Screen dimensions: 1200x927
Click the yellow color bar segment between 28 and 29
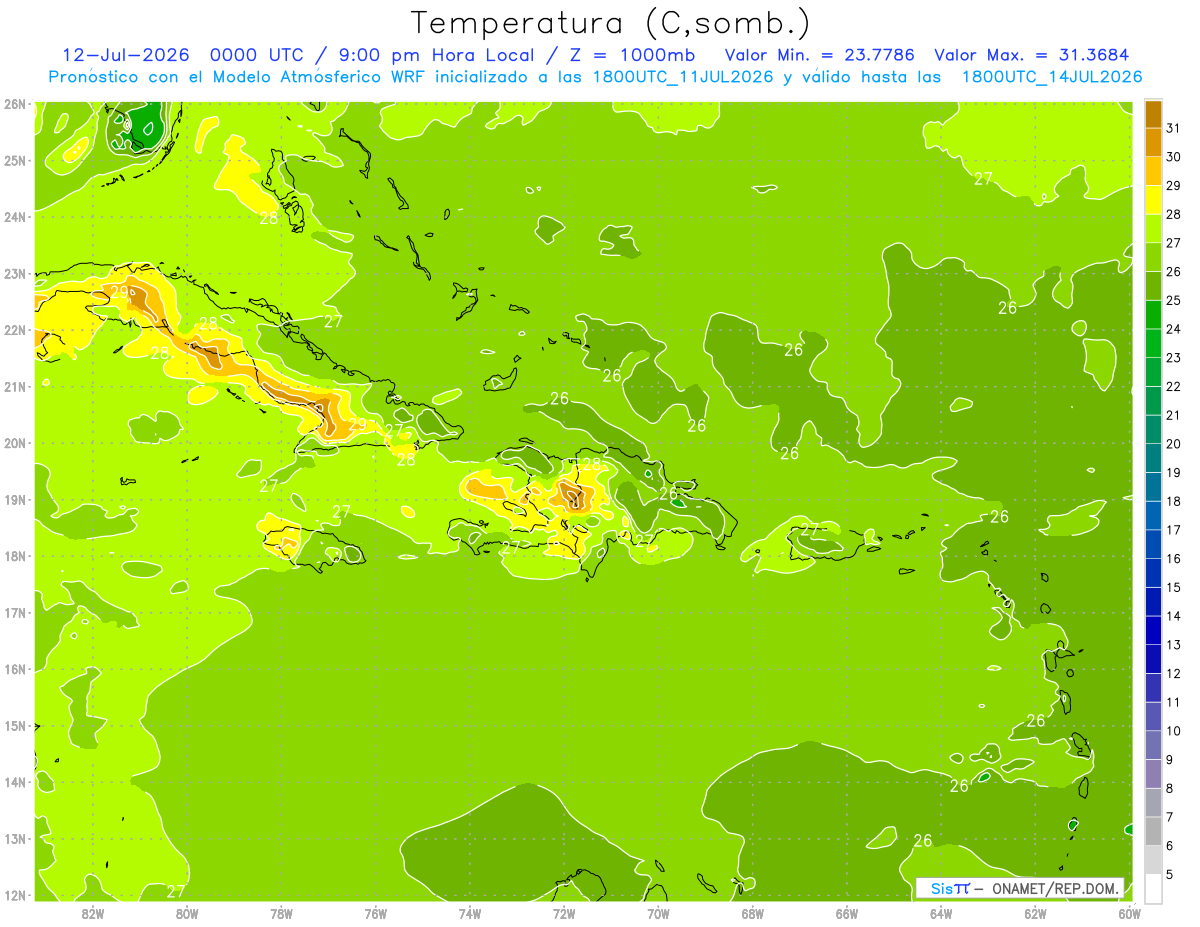point(1153,201)
